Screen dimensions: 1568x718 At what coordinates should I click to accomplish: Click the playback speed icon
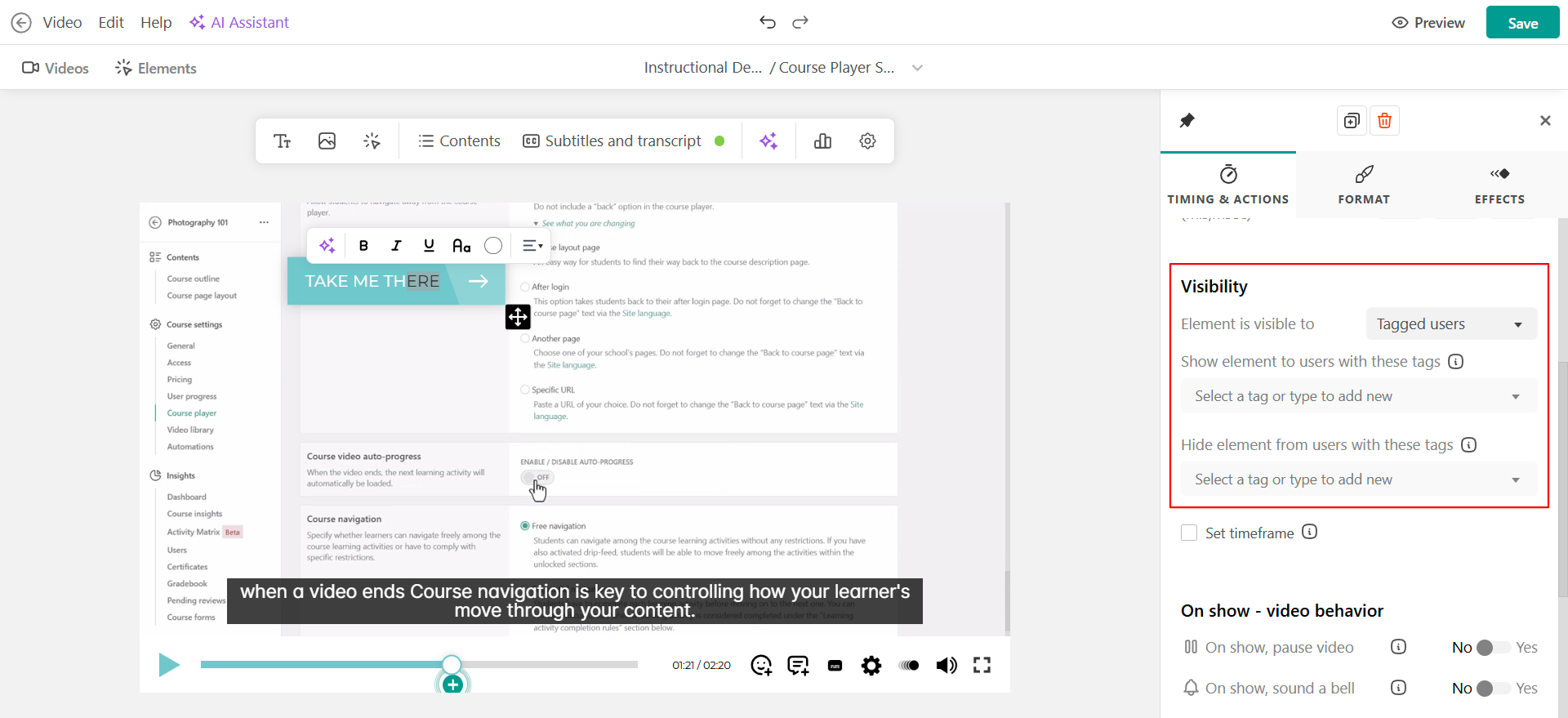[x=909, y=666]
